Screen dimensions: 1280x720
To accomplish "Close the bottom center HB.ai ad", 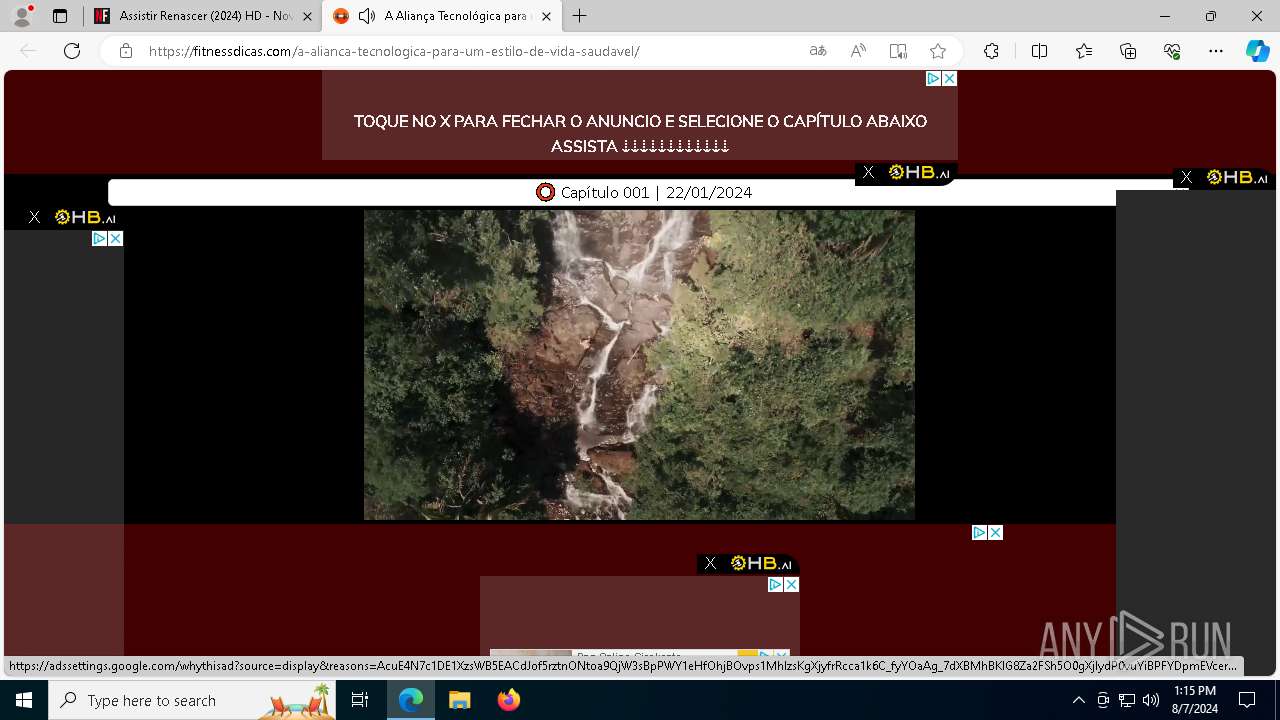I will pos(710,563).
